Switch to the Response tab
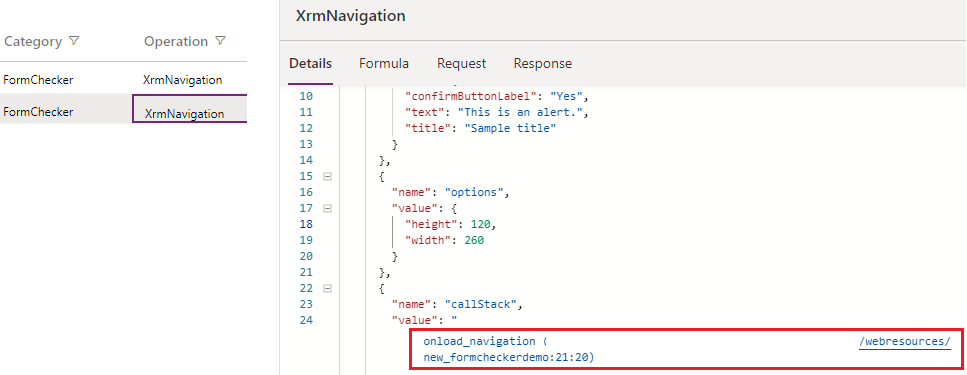967x375 pixels. (x=543, y=64)
